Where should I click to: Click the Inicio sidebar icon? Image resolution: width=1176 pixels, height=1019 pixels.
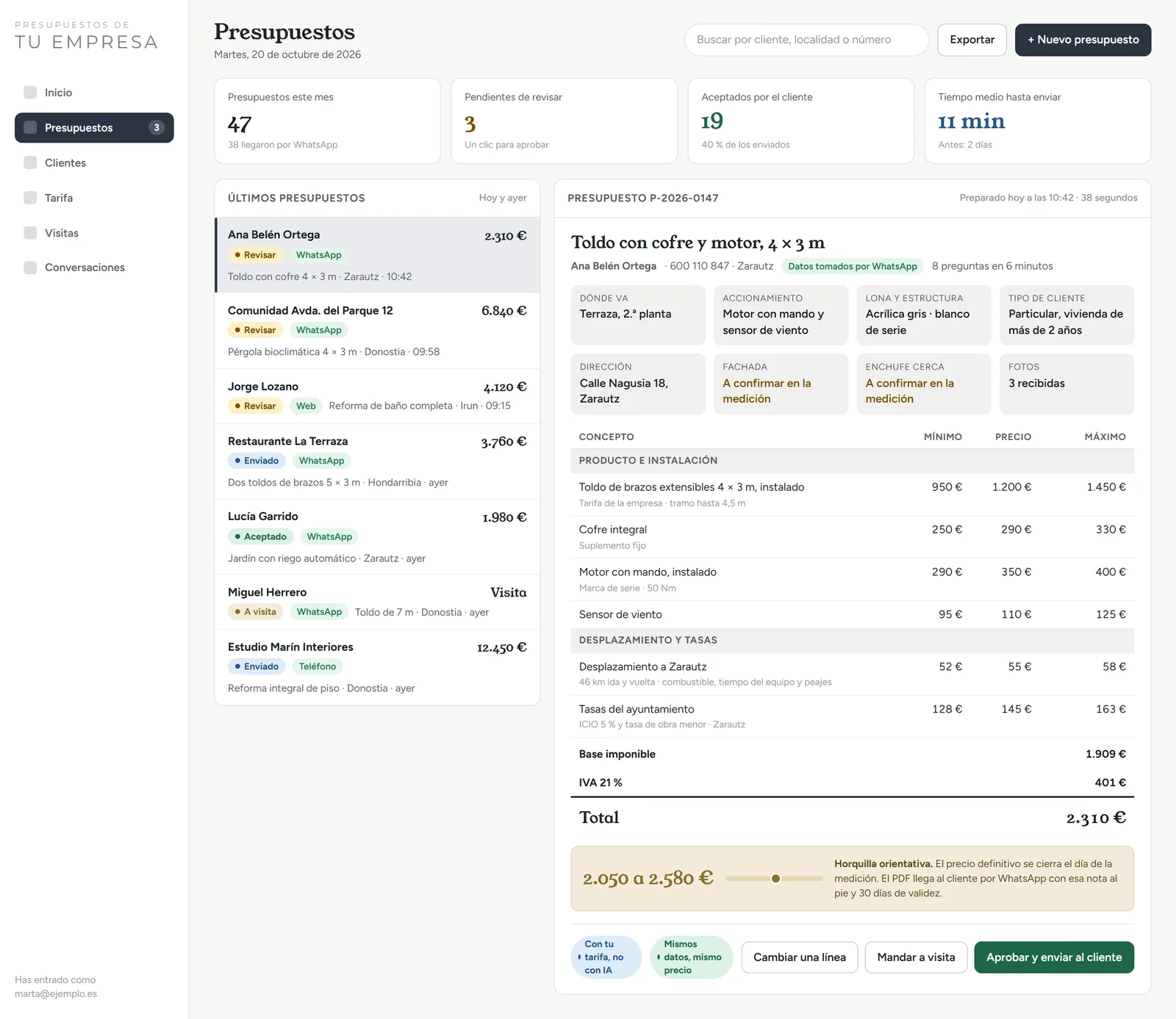coord(30,93)
